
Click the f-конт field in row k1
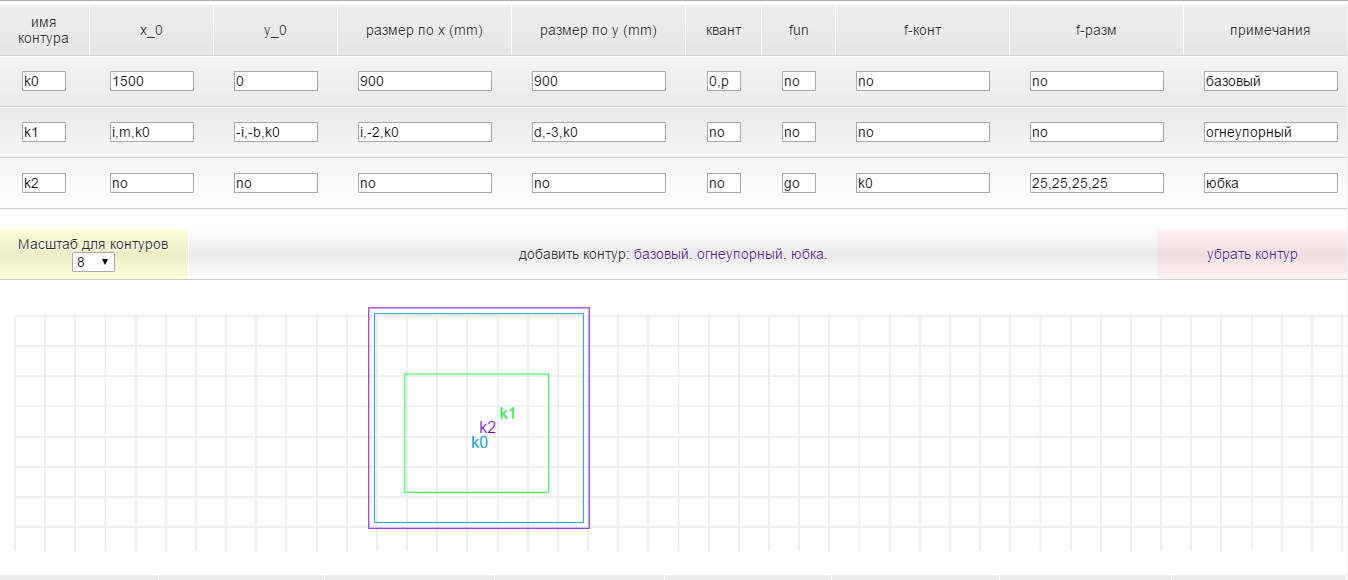923,132
